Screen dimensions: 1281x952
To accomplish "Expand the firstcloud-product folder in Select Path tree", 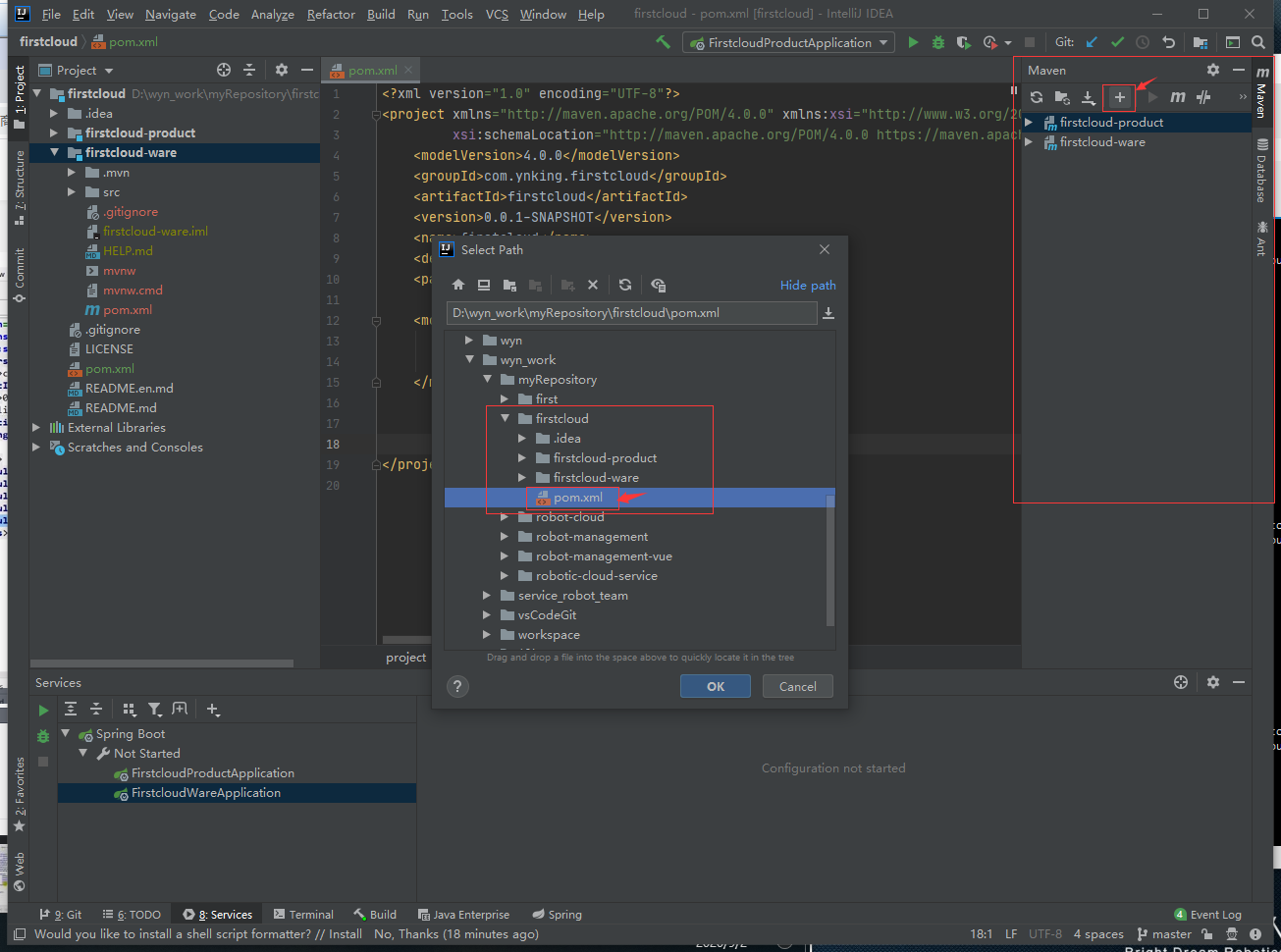I will pyautogui.click(x=522, y=458).
